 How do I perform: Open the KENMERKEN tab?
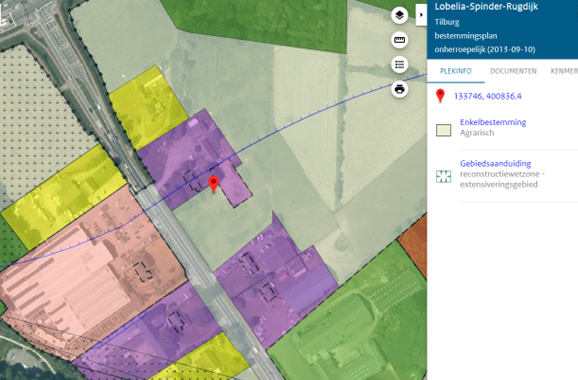point(564,71)
